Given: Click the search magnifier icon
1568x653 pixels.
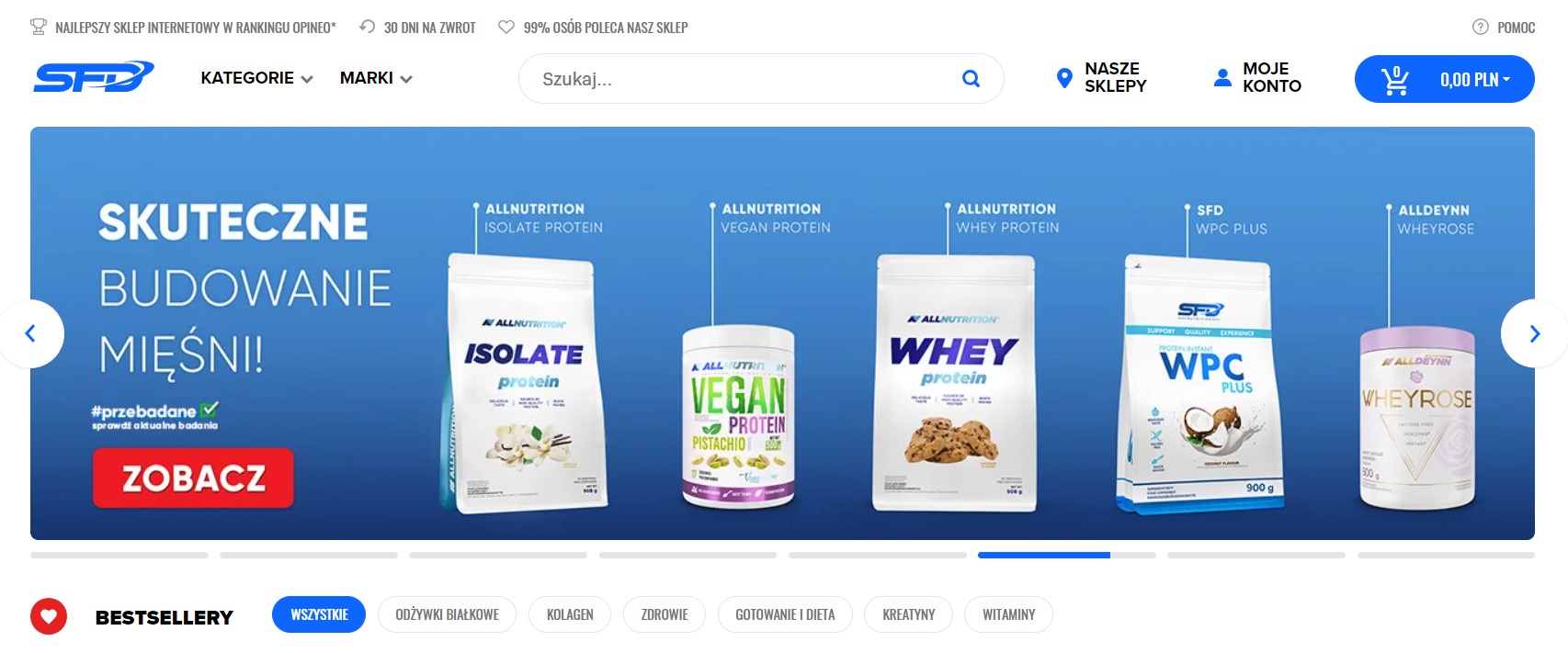Looking at the screenshot, I should [971, 79].
